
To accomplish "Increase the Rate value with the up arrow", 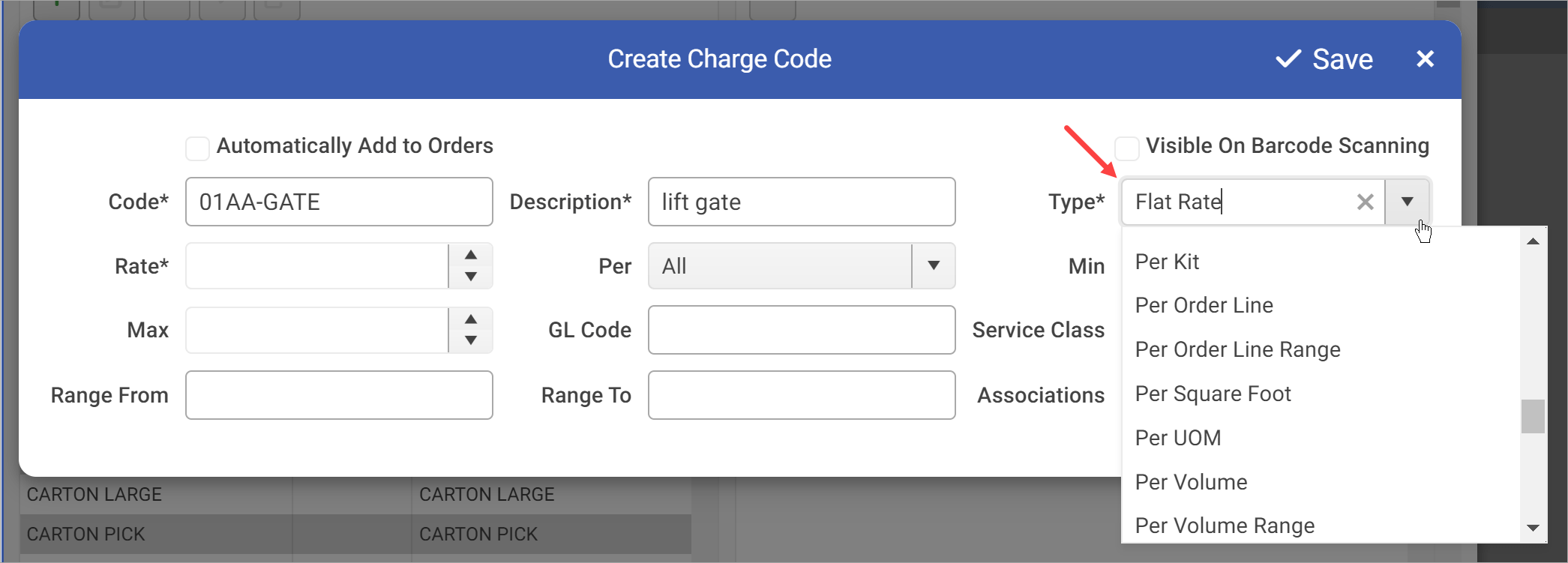I will point(470,255).
